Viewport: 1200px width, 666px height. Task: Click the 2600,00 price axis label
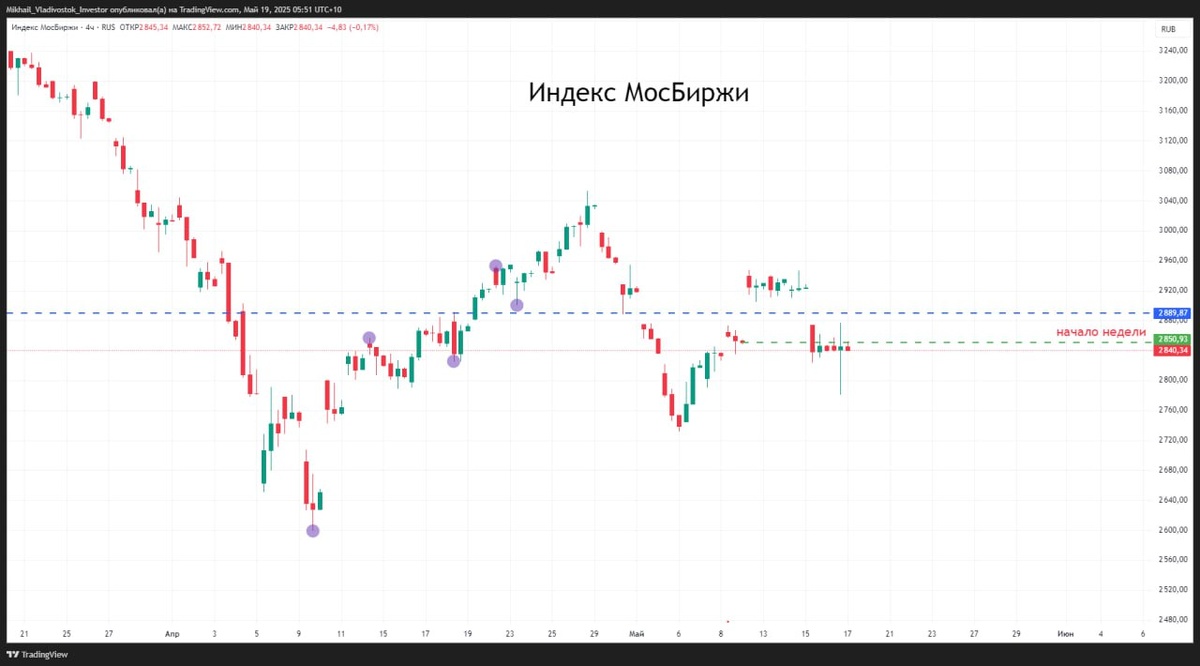1171,530
